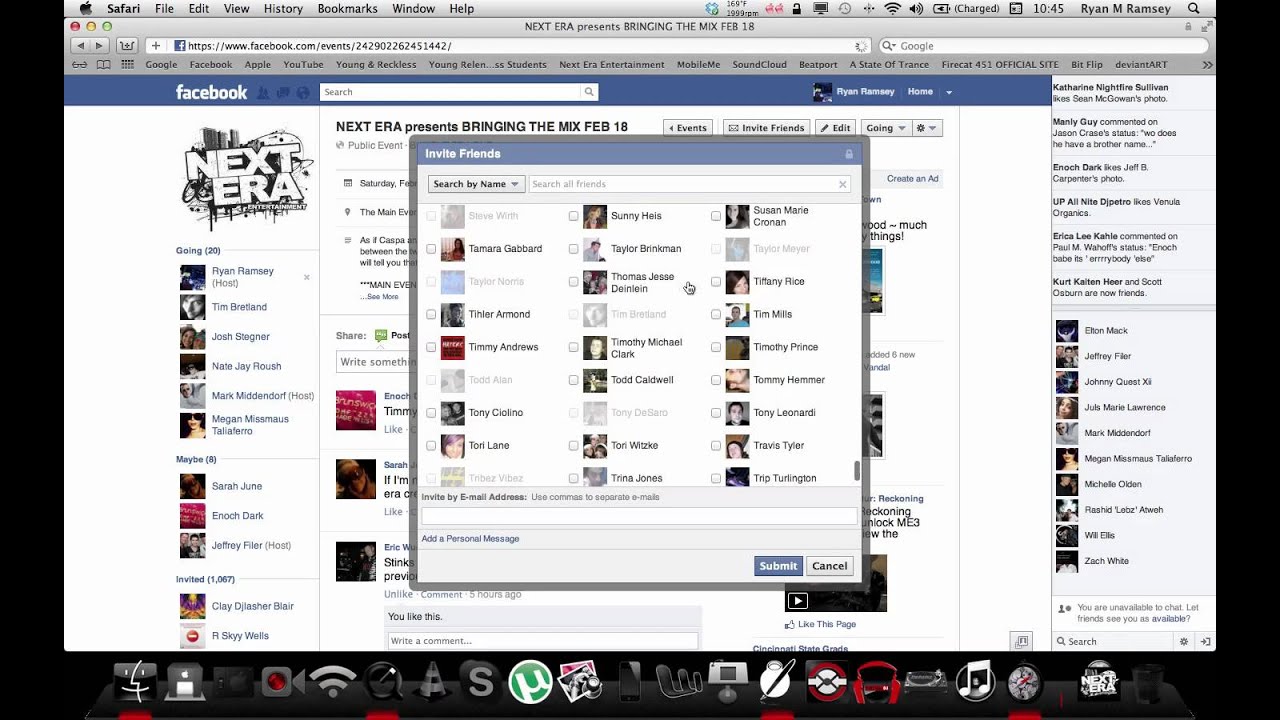Screen dimensions: 1280x720
Task: Open Wi-Fi status in menu bar
Action: coord(892,9)
